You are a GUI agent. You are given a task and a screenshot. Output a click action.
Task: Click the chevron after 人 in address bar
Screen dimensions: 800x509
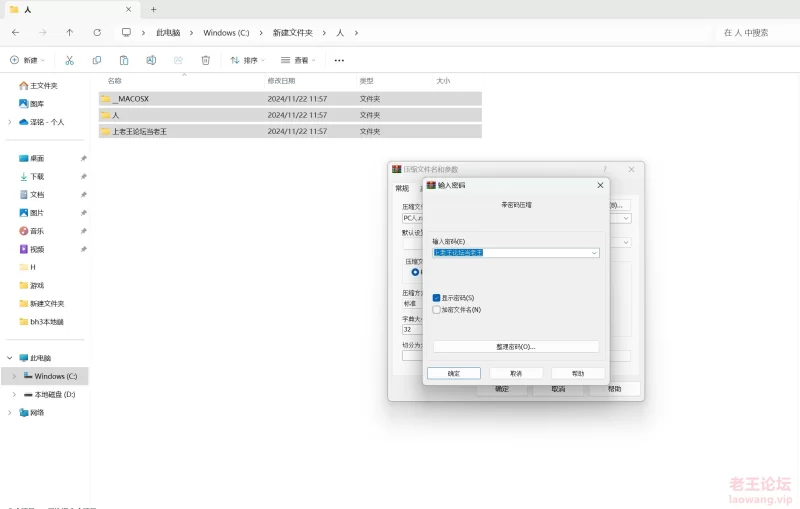point(356,33)
